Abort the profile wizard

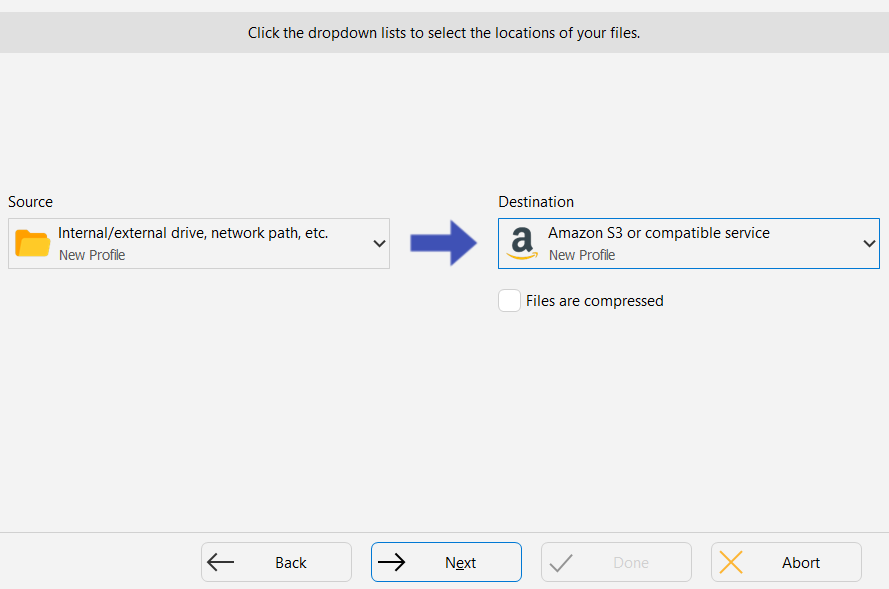pyautogui.click(x=786, y=562)
